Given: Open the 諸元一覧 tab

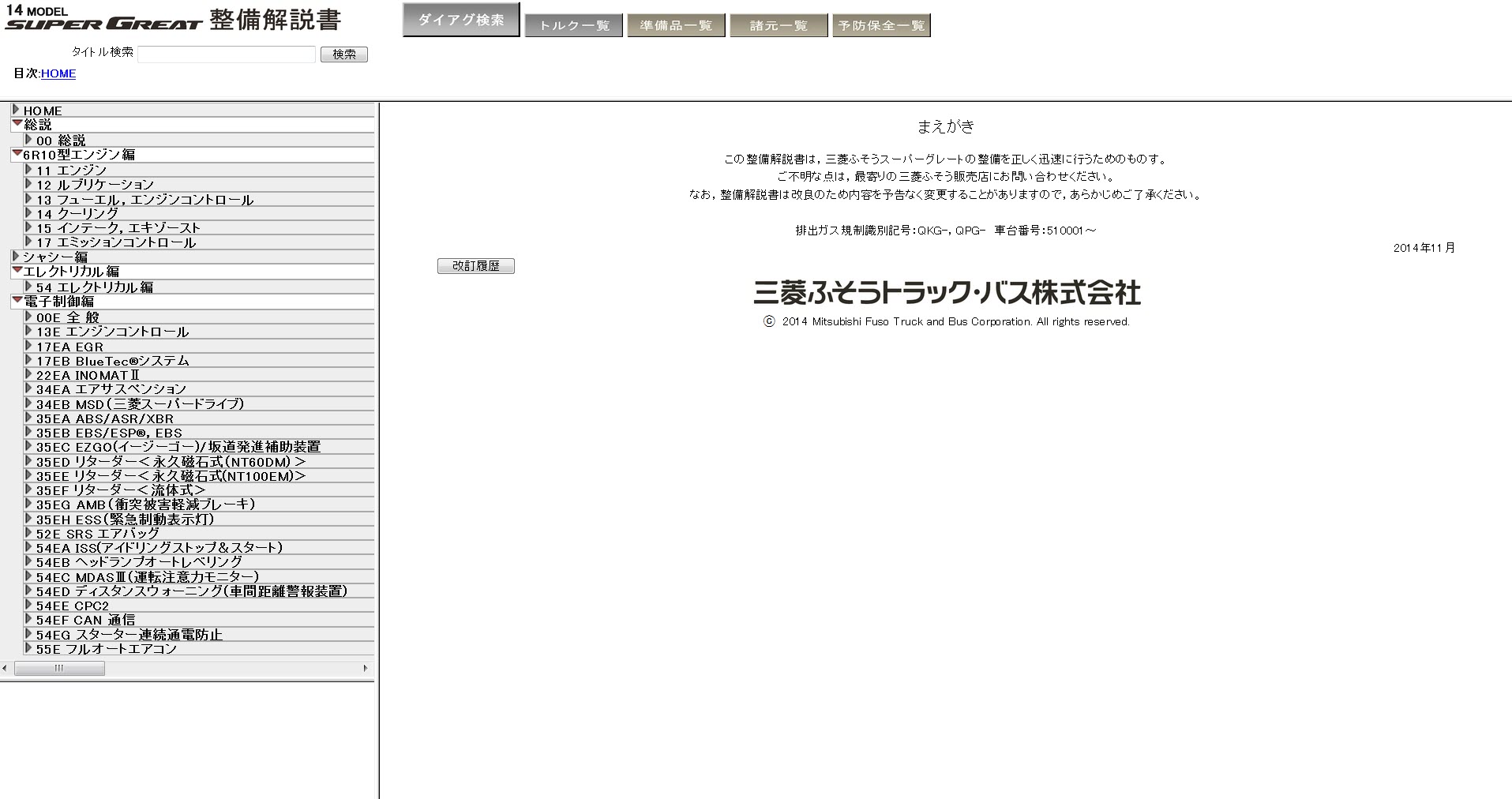Looking at the screenshot, I should pos(779,25).
